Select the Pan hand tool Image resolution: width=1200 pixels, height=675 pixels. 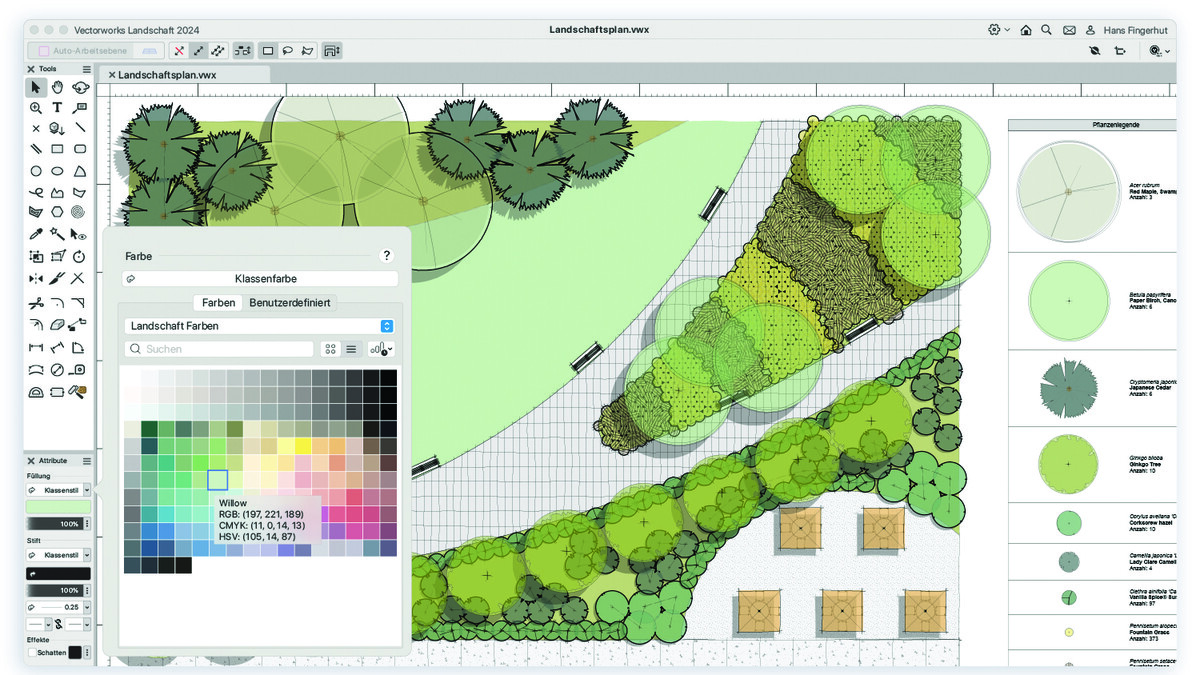click(x=58, y=87)
